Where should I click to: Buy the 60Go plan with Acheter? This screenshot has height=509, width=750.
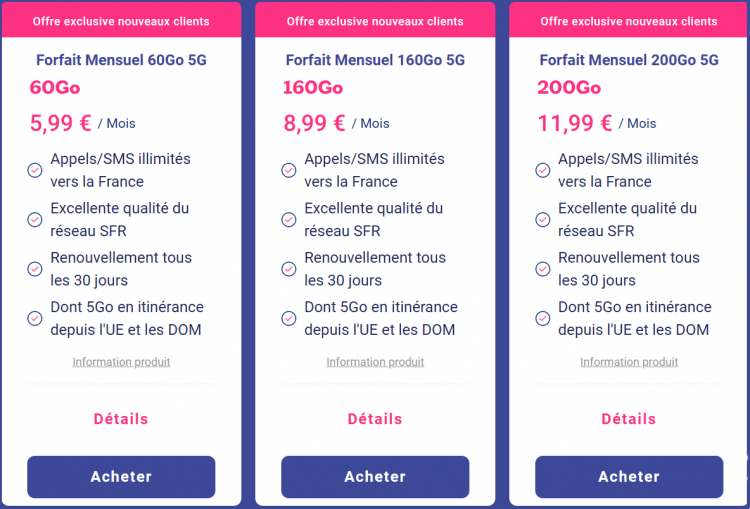[x=121, y=477]
